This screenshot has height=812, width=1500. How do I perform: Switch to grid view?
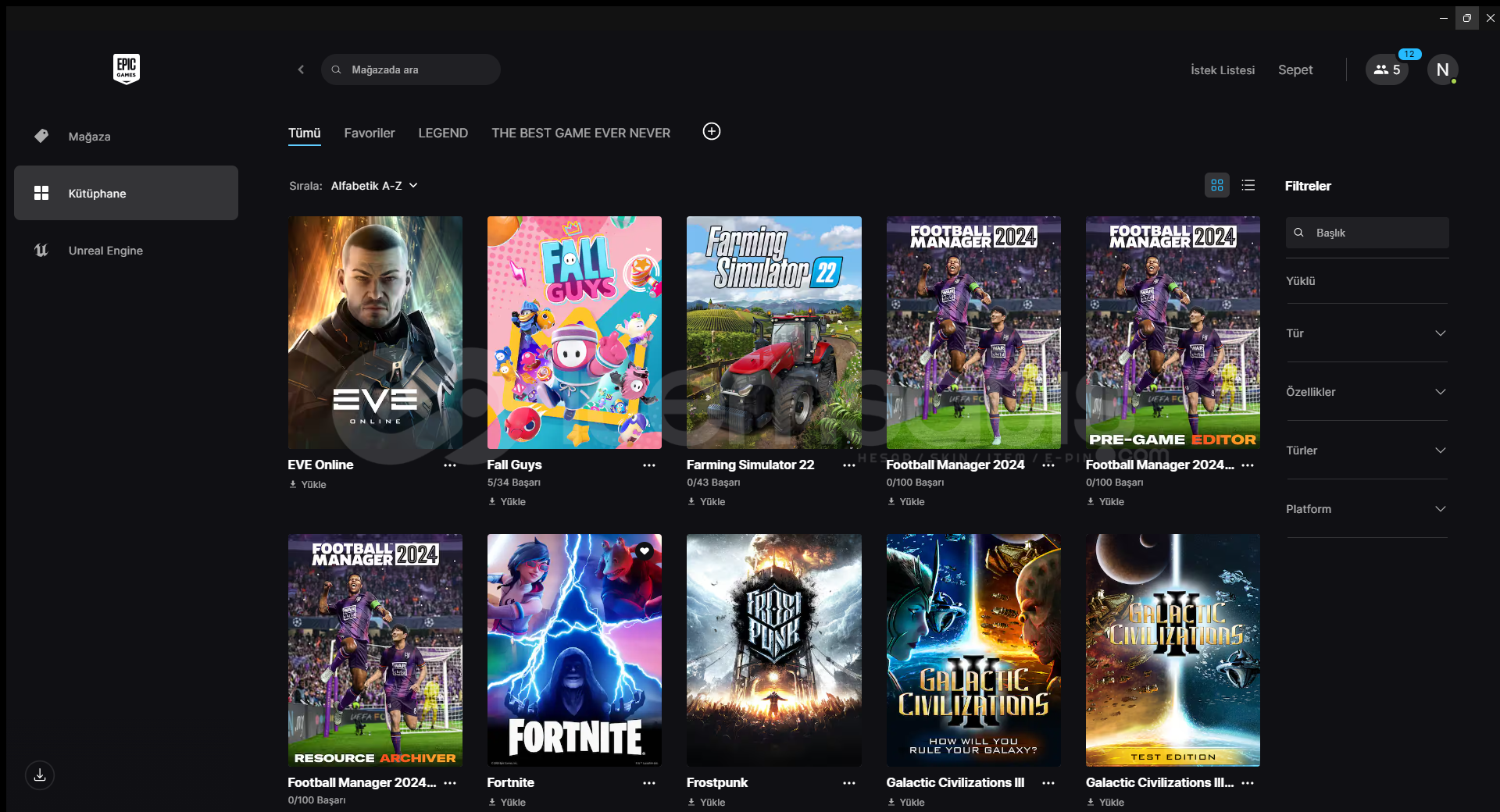pos(1216,185)
